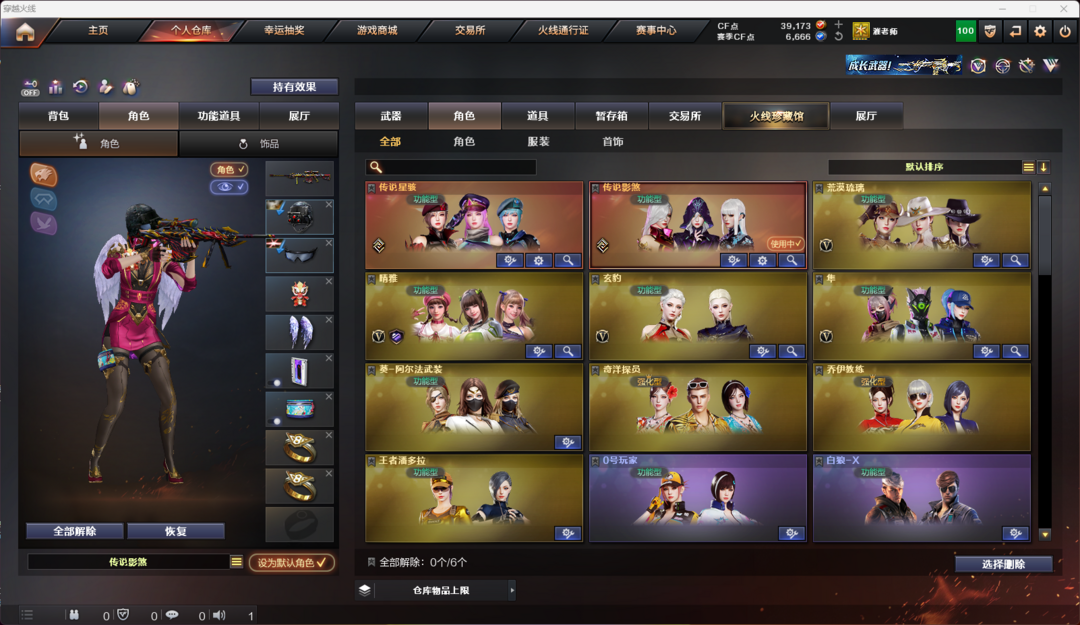Open the 幸运抽奖 lottery tab
The height and width of the screenshot is (625, 1080).
coord(284,30)
